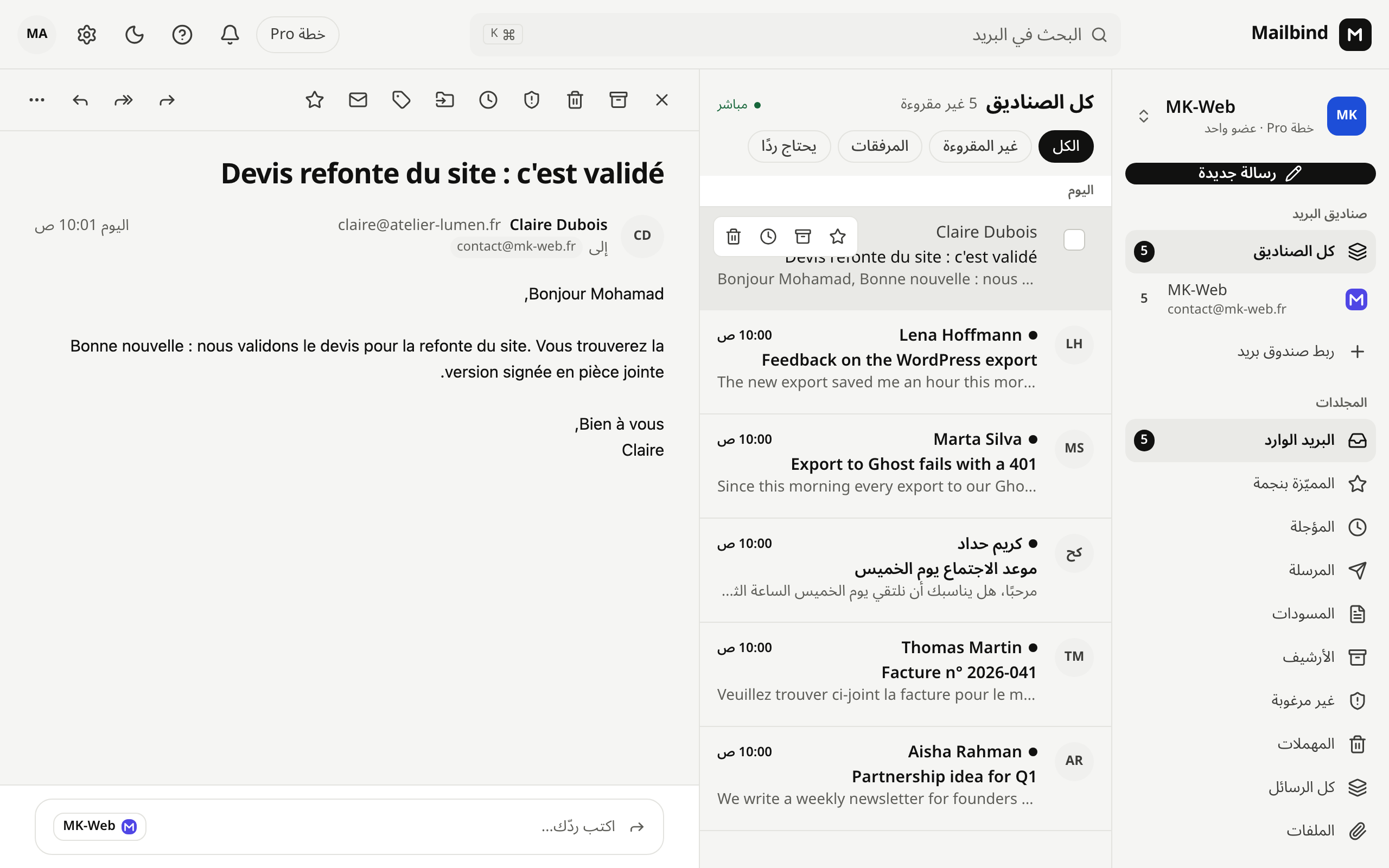Image resolution: width=1389 pixels, height=868 pixels.
Task: Select the المرفقات filter tab
Action: pyautogui.click(x=880, y=146)
